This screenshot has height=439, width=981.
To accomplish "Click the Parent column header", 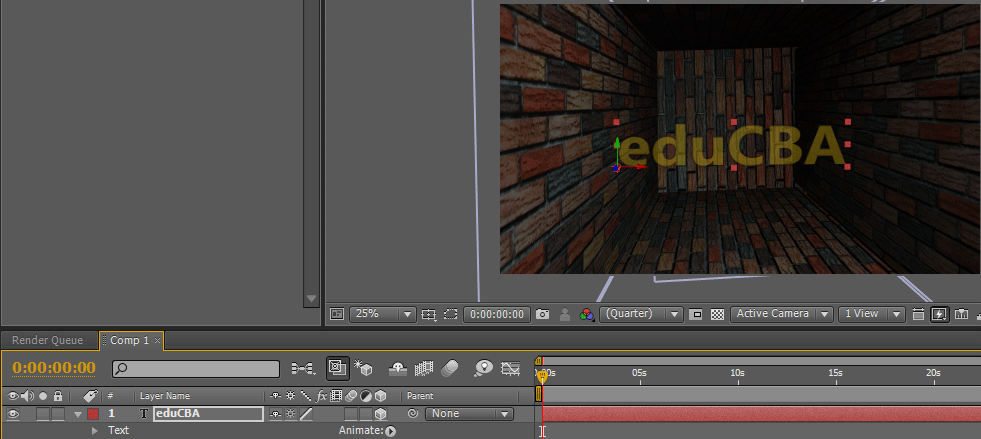I will [x=420, y=396].
